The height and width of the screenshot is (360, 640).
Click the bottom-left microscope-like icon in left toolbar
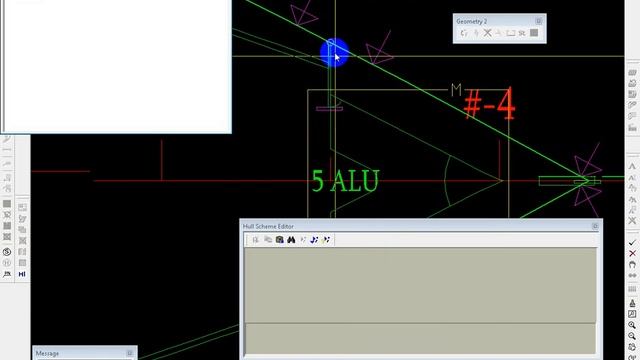7,274
